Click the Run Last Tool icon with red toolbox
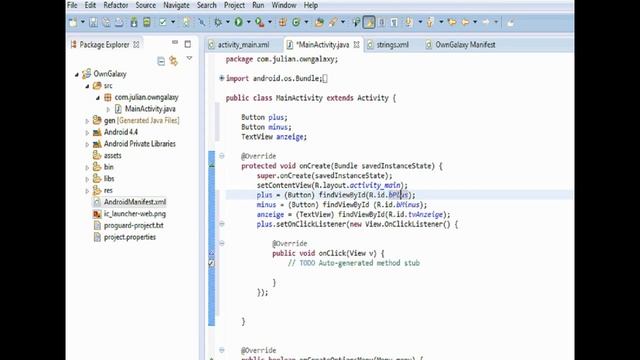 [259, 22]
